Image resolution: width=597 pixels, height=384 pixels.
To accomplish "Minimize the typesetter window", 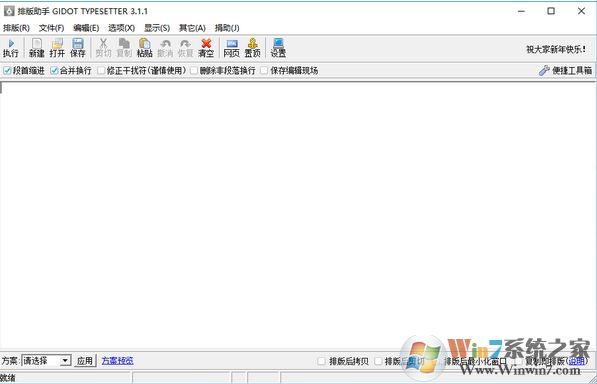I will point(522,11).
